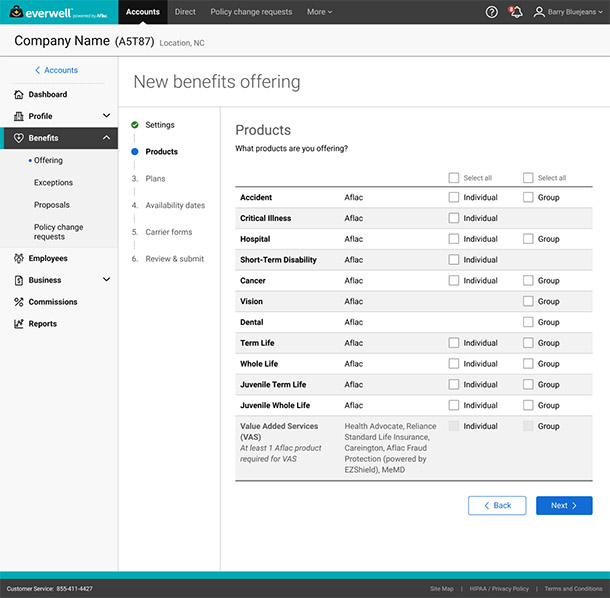Go to Availability dates wizard step
The image size is (610, 598).
pyautogui.click(x=175, y=205)
